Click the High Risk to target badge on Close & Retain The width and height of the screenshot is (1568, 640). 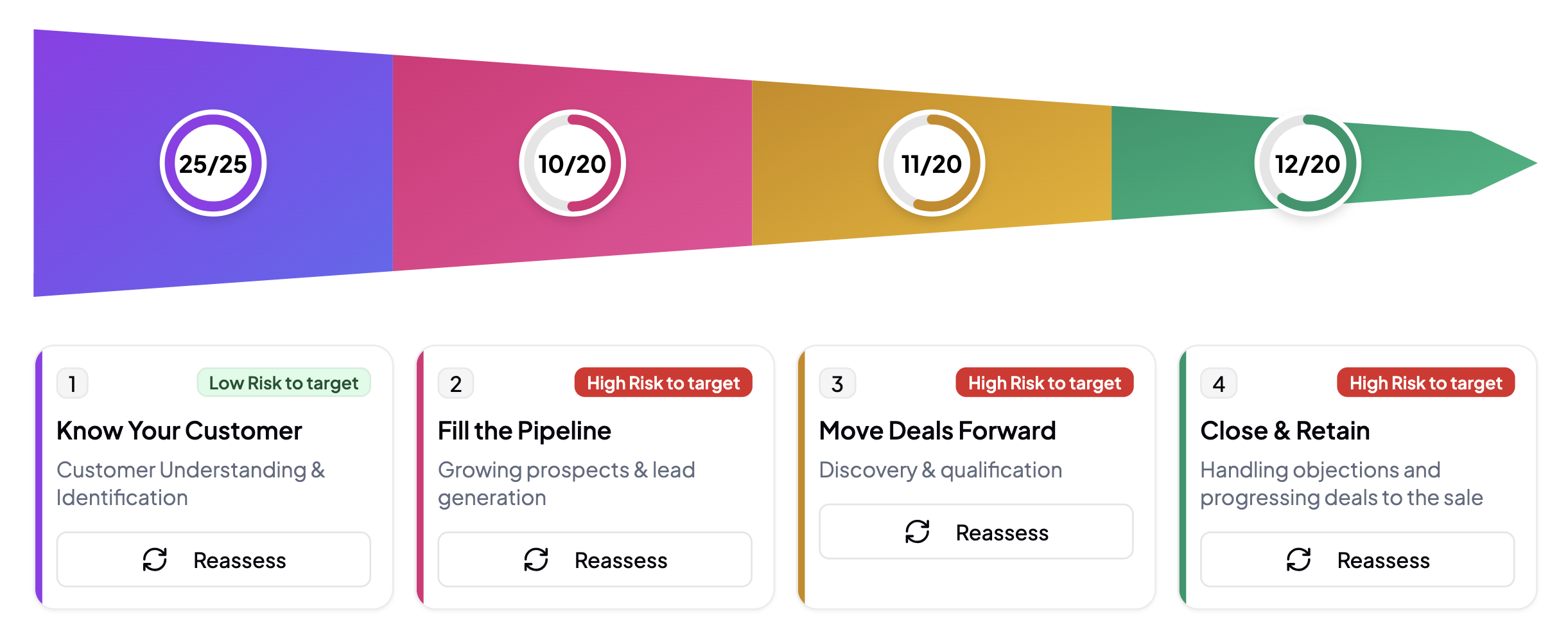pyautogui.click(x=1425, y=382)
